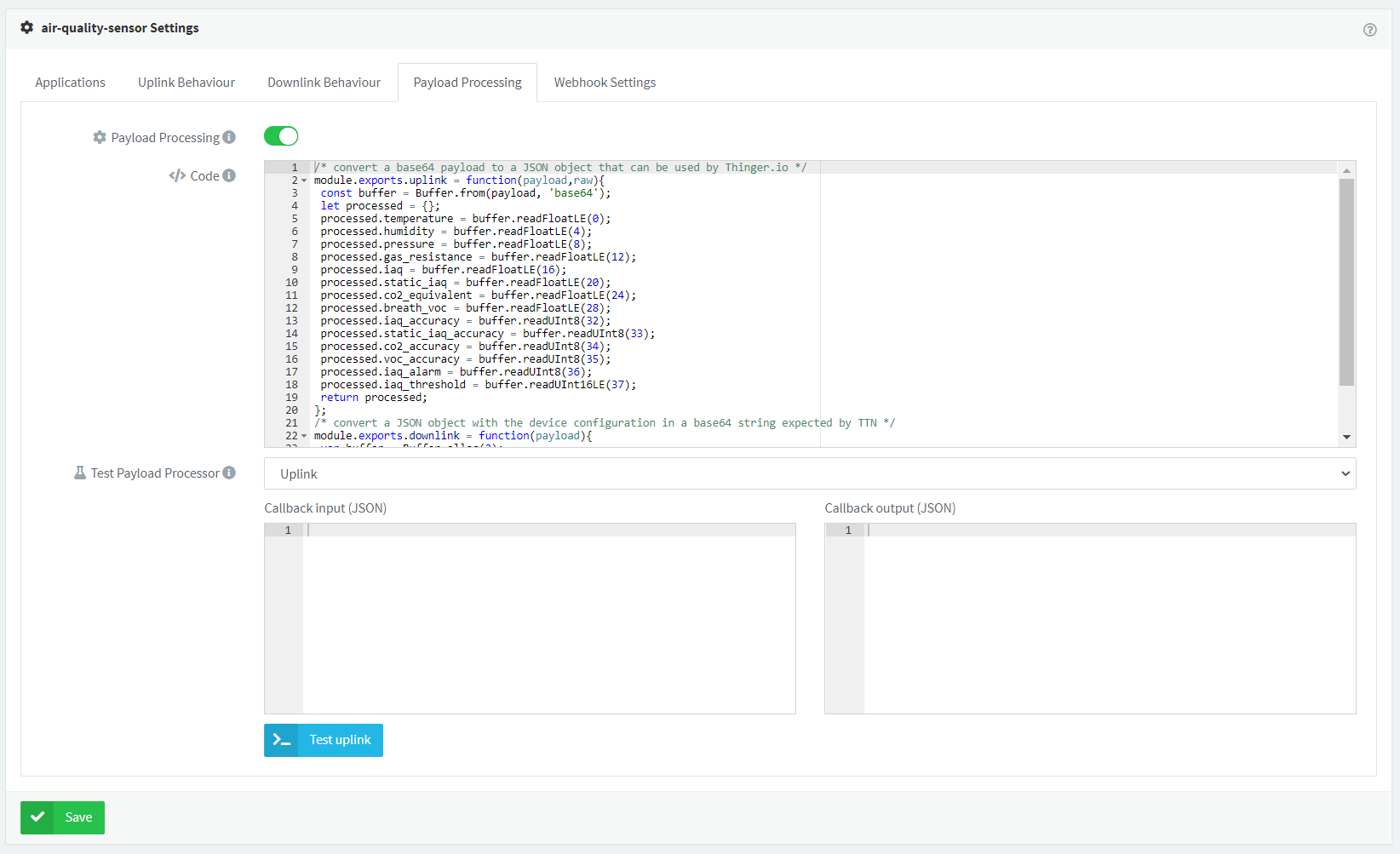This screenshot has width=1400, height=854.
Task: Open the Downlink Behaviour tab
Action: click(324, 82)
